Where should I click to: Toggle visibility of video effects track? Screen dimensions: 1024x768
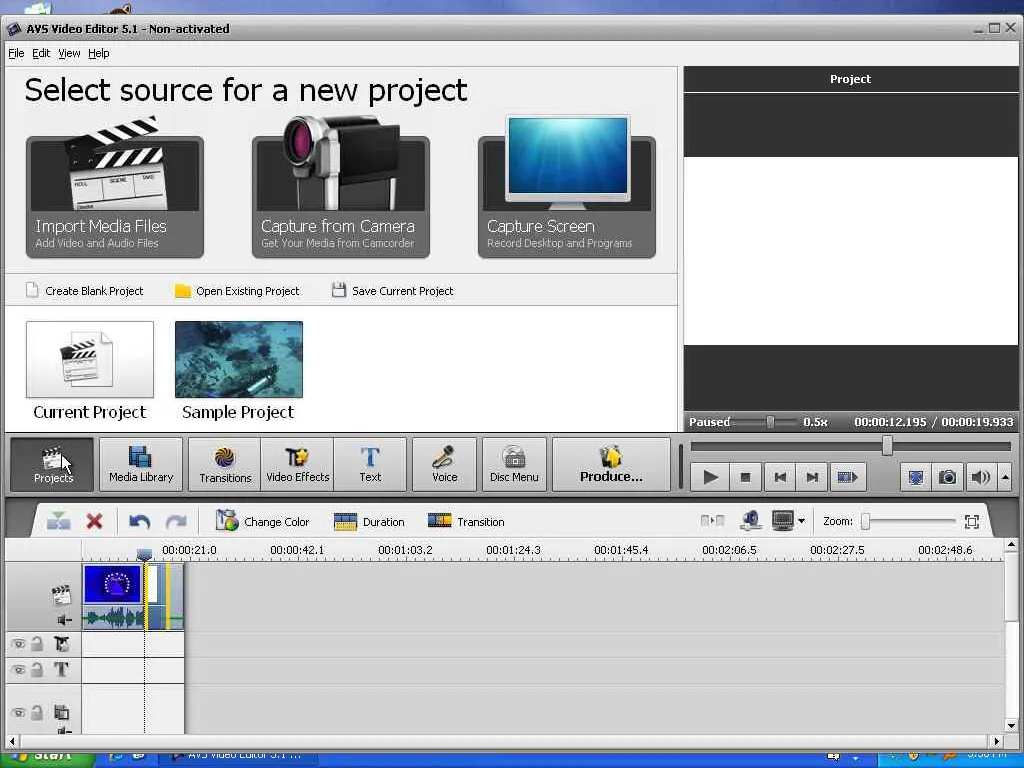coord(18,645)
